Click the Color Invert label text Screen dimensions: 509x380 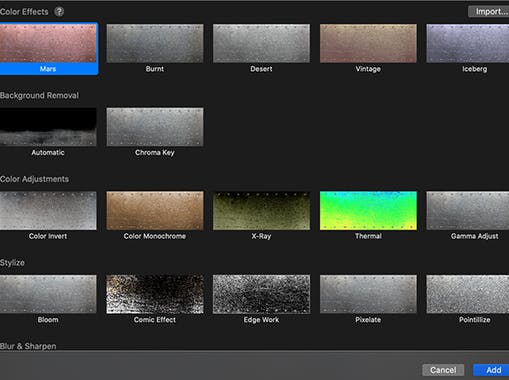tap(48, 236)
